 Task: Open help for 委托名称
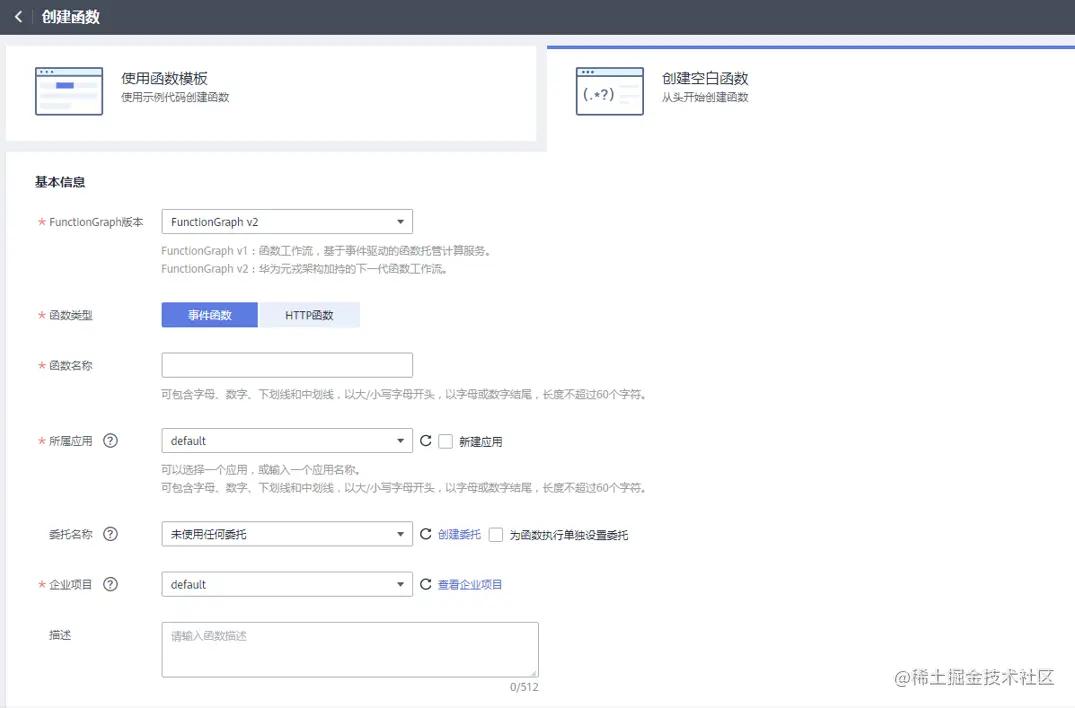click(110, 534)
